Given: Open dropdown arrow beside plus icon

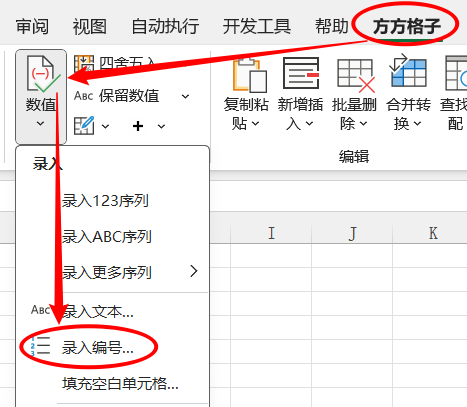Looking at the screenshot, I should pos(161,127).
